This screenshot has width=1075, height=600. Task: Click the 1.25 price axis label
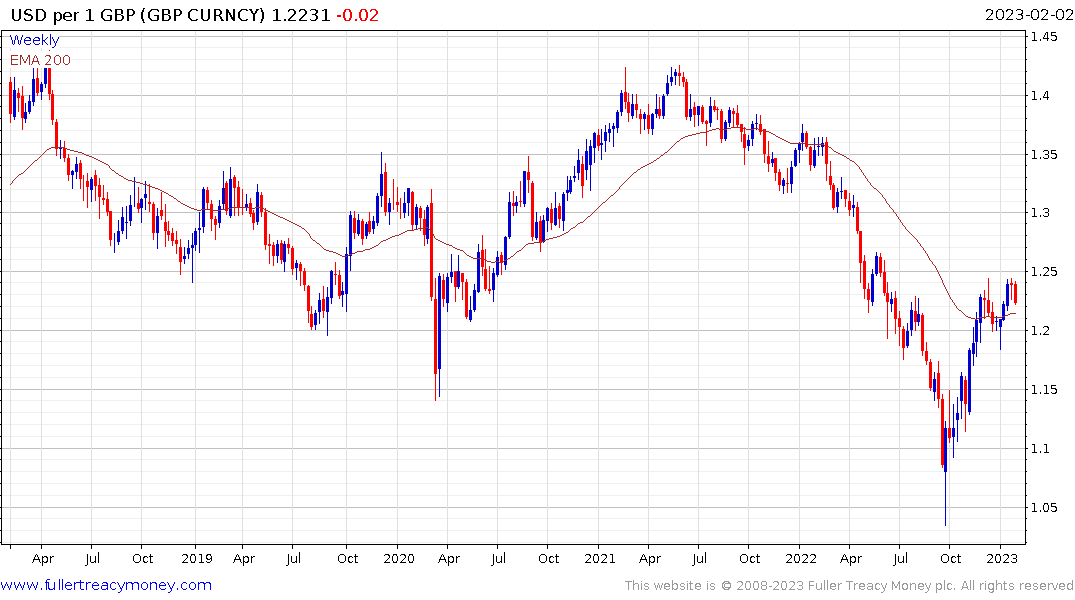pos(1044,272)
